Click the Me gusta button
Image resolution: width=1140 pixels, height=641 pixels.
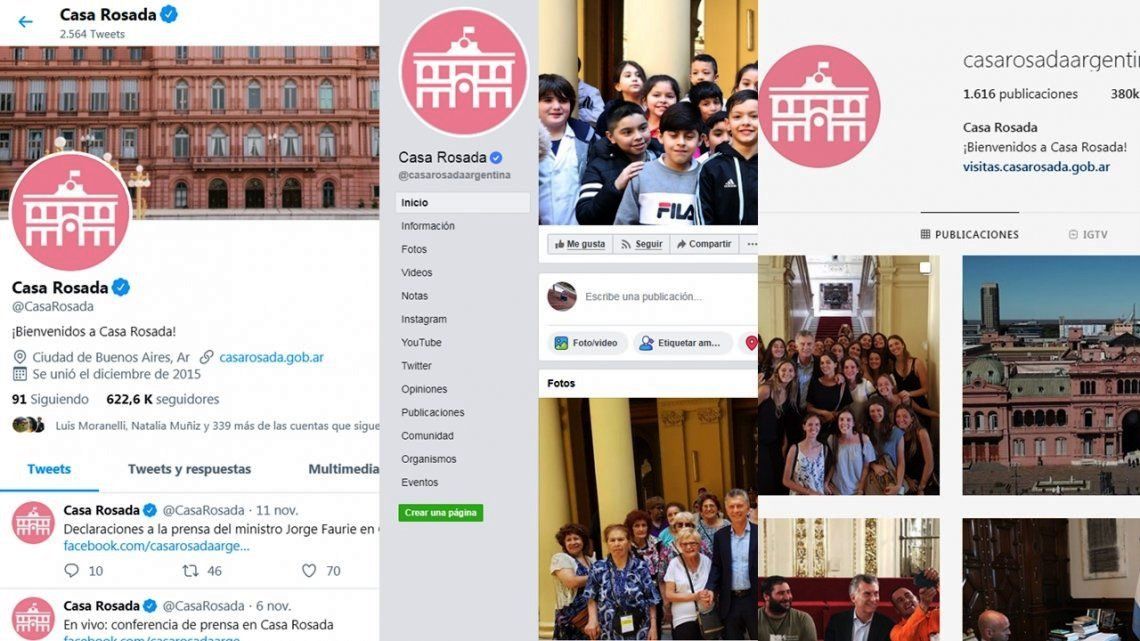580,244
